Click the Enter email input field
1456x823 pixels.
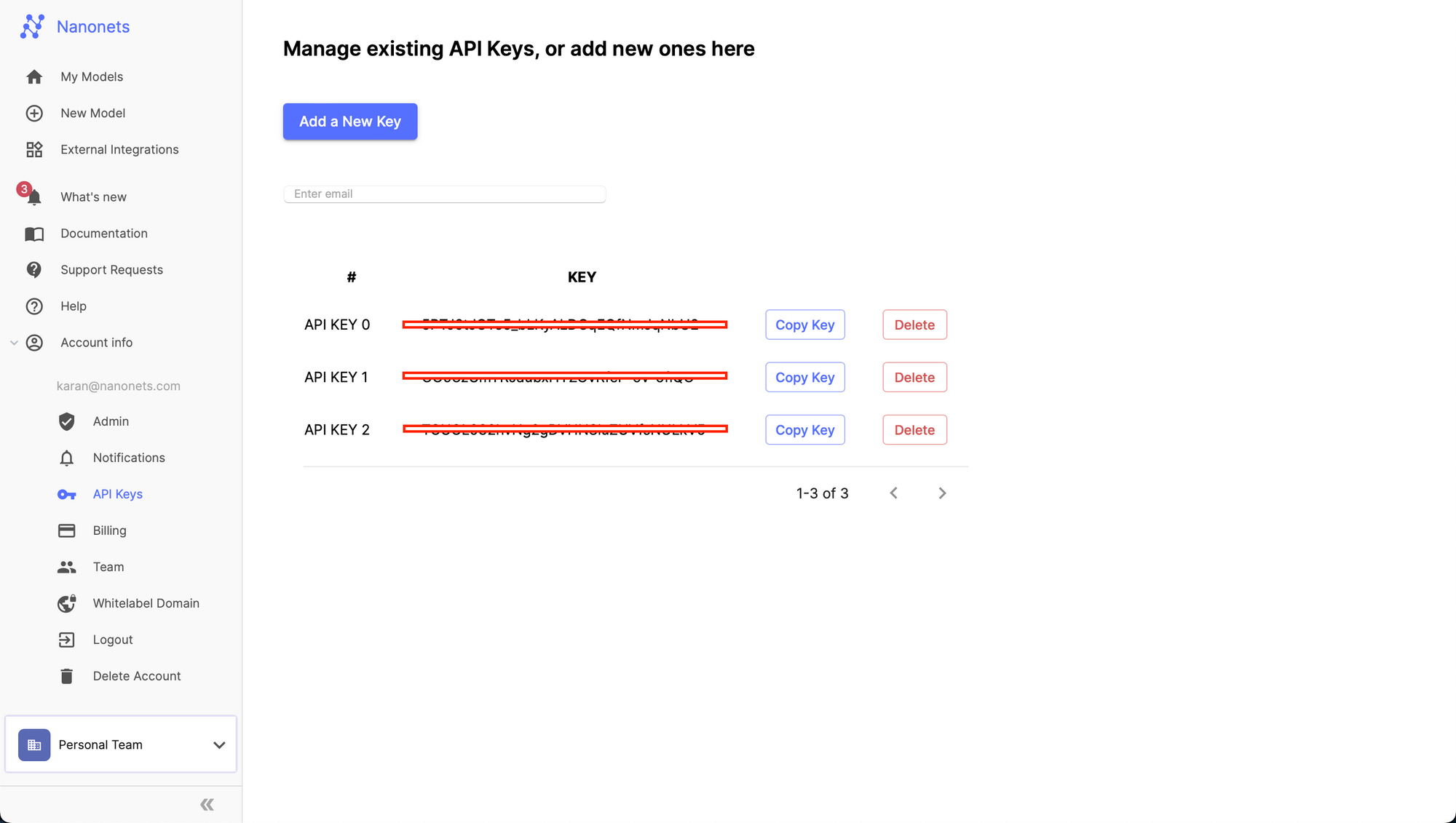[444, 194]
